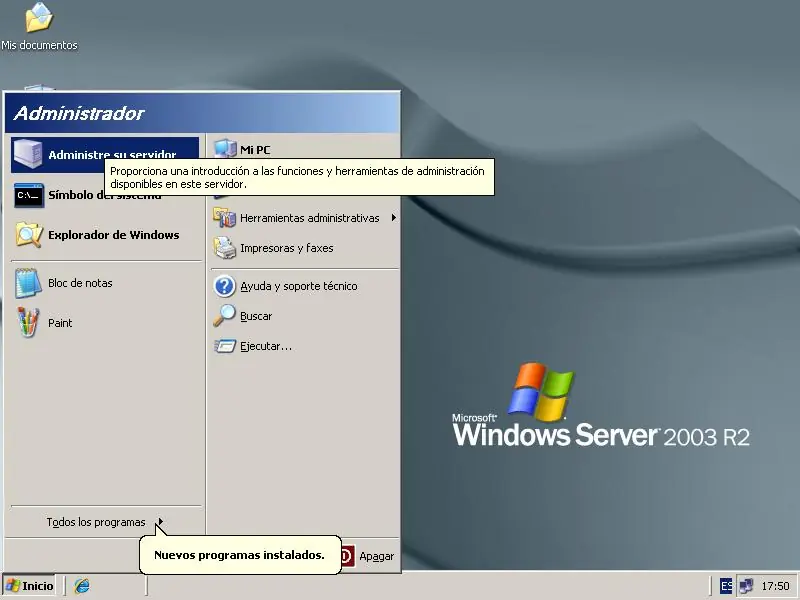Launch Paint from the Start menu
The width and height of the screenshot is (800, 600).
(105, 322)
